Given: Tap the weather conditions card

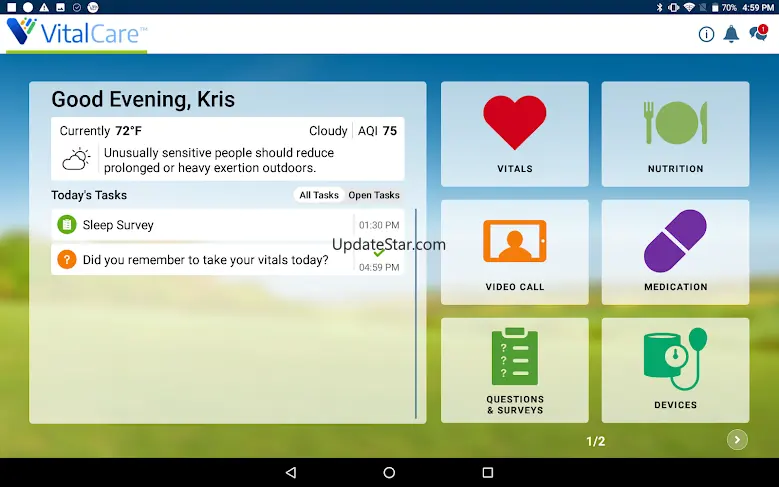Looking at the screenshot, I should click(228, 148).
